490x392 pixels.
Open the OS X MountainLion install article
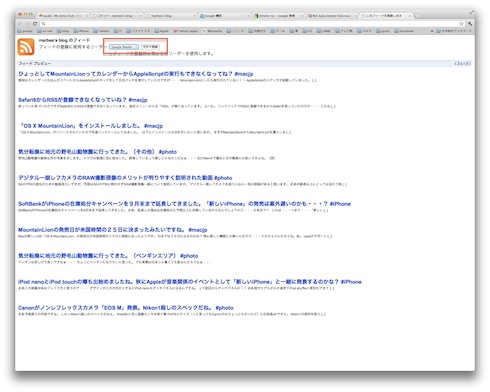[91, 126]
